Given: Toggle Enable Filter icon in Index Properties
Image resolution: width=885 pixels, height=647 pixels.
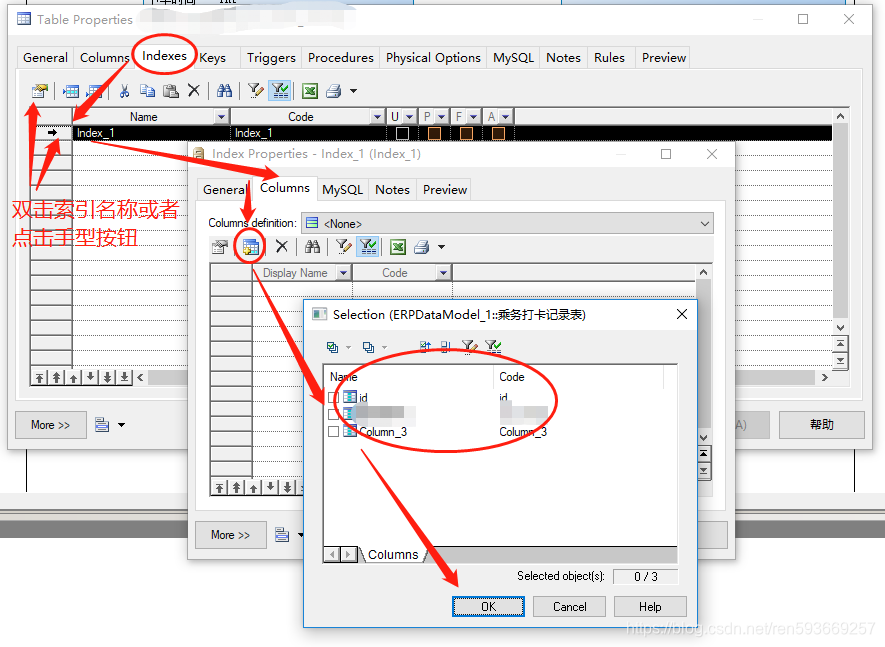Looking at the screenshot, I should (x=368, y=247).
